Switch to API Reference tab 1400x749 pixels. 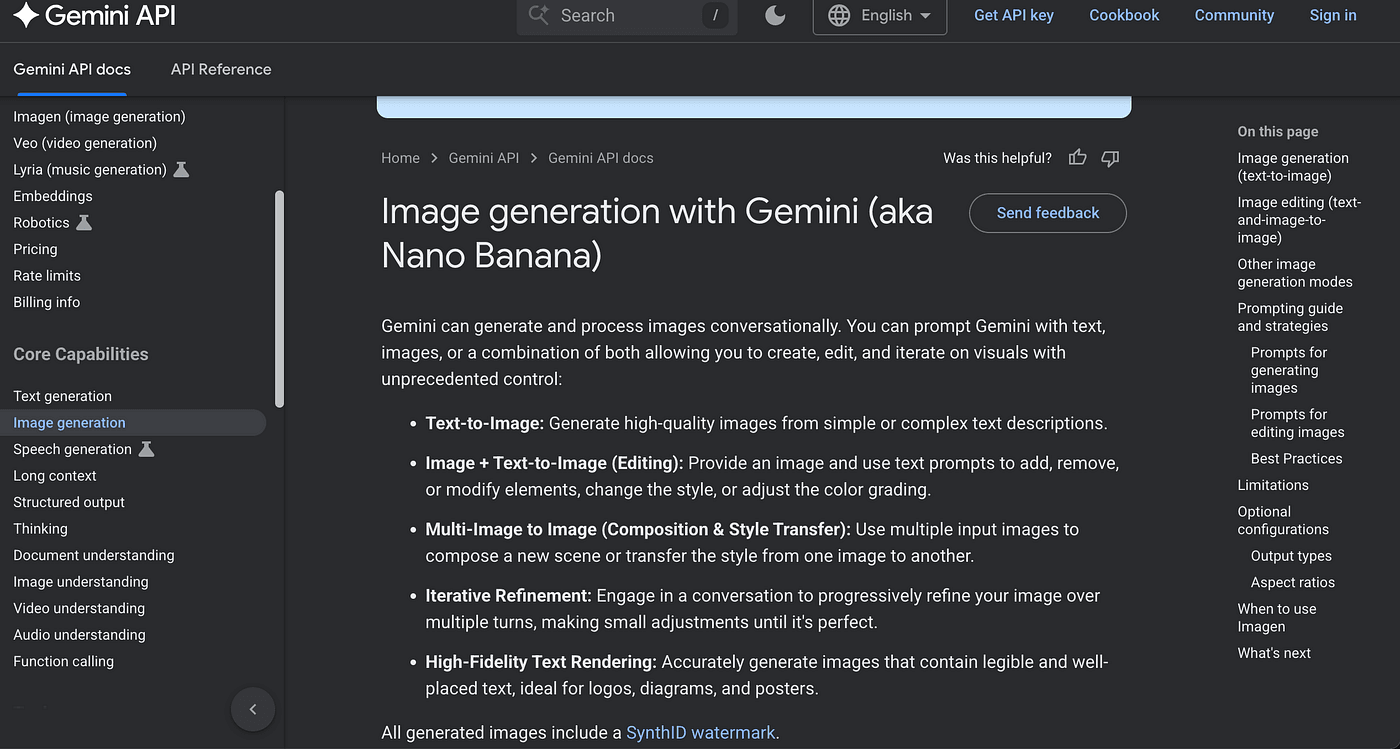pos(221,69)
